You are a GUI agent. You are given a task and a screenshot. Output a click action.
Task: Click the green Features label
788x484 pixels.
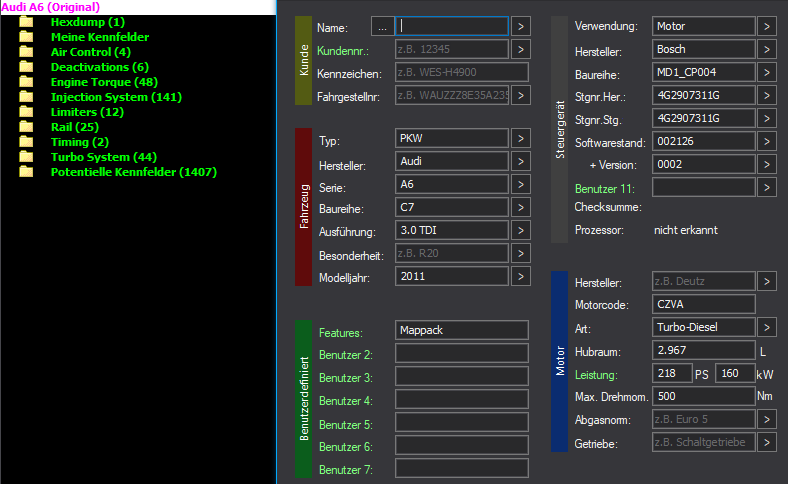pyautogui.click(x=340, y=333)
